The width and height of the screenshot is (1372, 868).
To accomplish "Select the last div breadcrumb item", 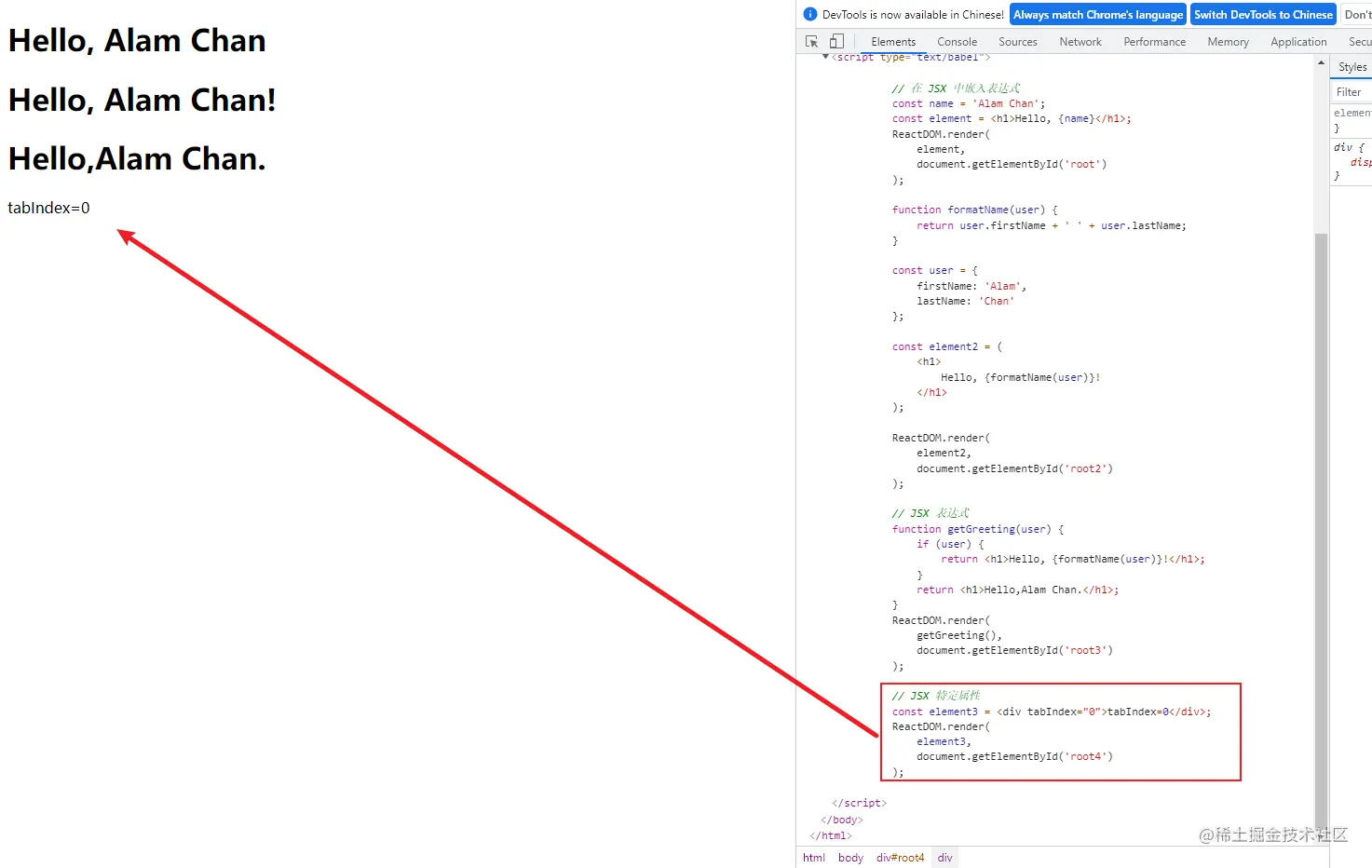I will point(945,858).
